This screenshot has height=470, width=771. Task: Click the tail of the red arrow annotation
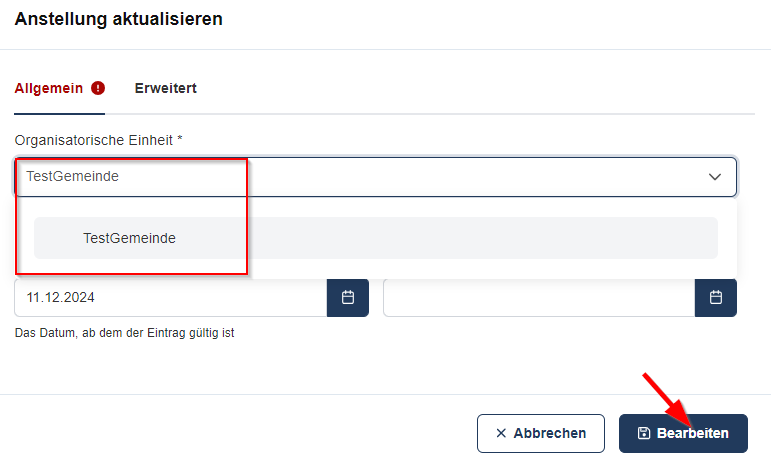point(646,378)
